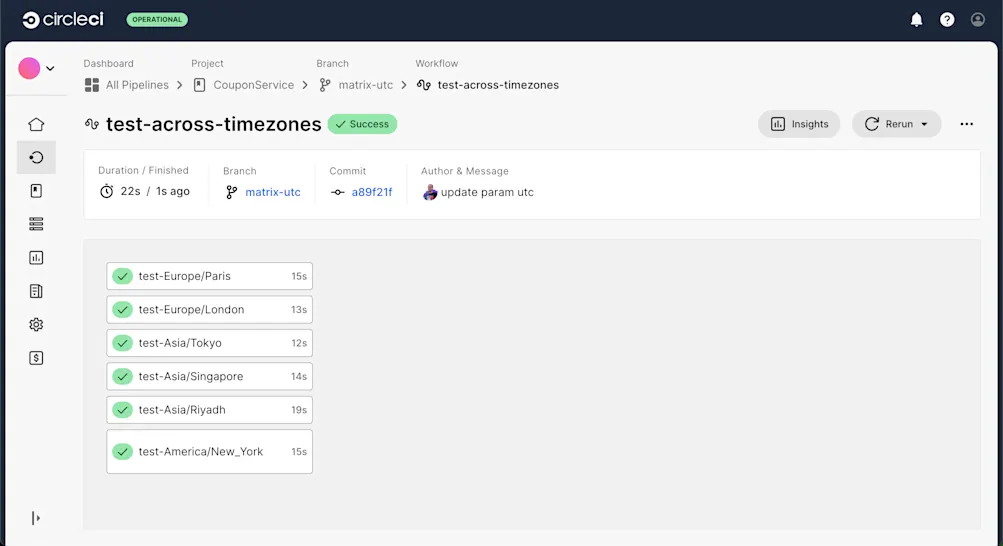This screenshot has width=1003, height=546.
Task: Click the update param utc commit message
Action: click(487, 192)
